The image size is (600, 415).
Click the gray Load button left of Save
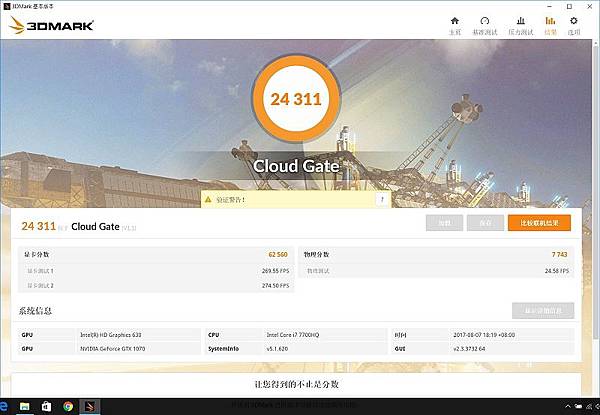click(x=444, y=223)
